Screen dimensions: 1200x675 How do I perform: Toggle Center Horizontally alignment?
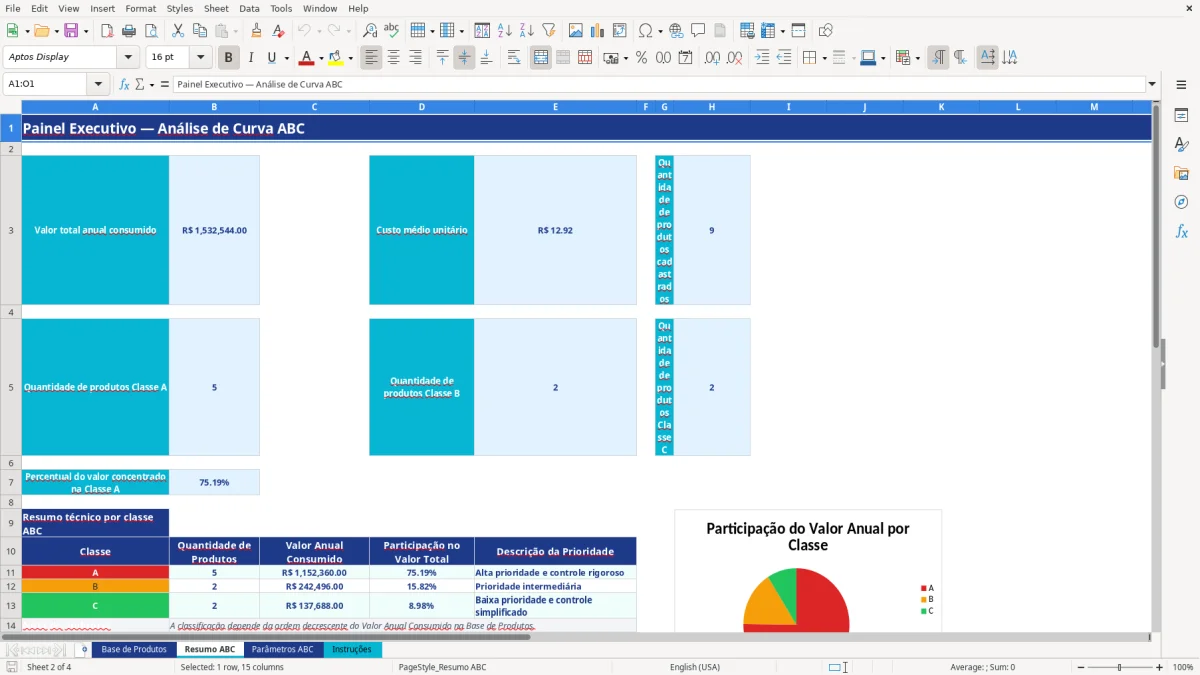point(393,58)
